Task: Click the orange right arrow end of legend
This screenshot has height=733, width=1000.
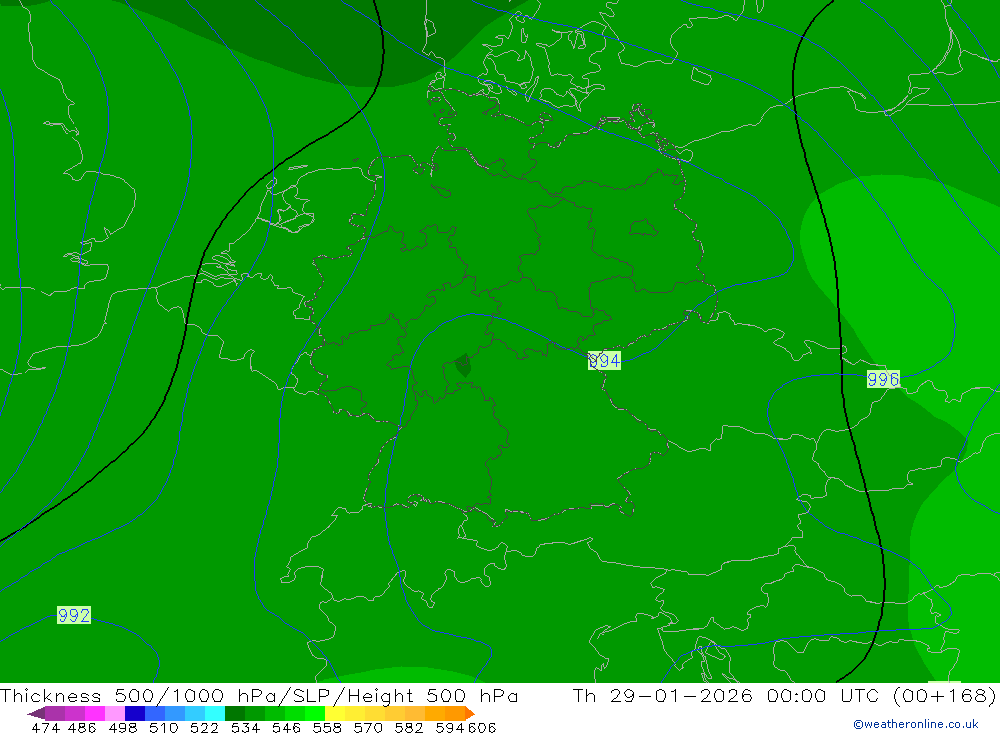Action: click(470, 713)
